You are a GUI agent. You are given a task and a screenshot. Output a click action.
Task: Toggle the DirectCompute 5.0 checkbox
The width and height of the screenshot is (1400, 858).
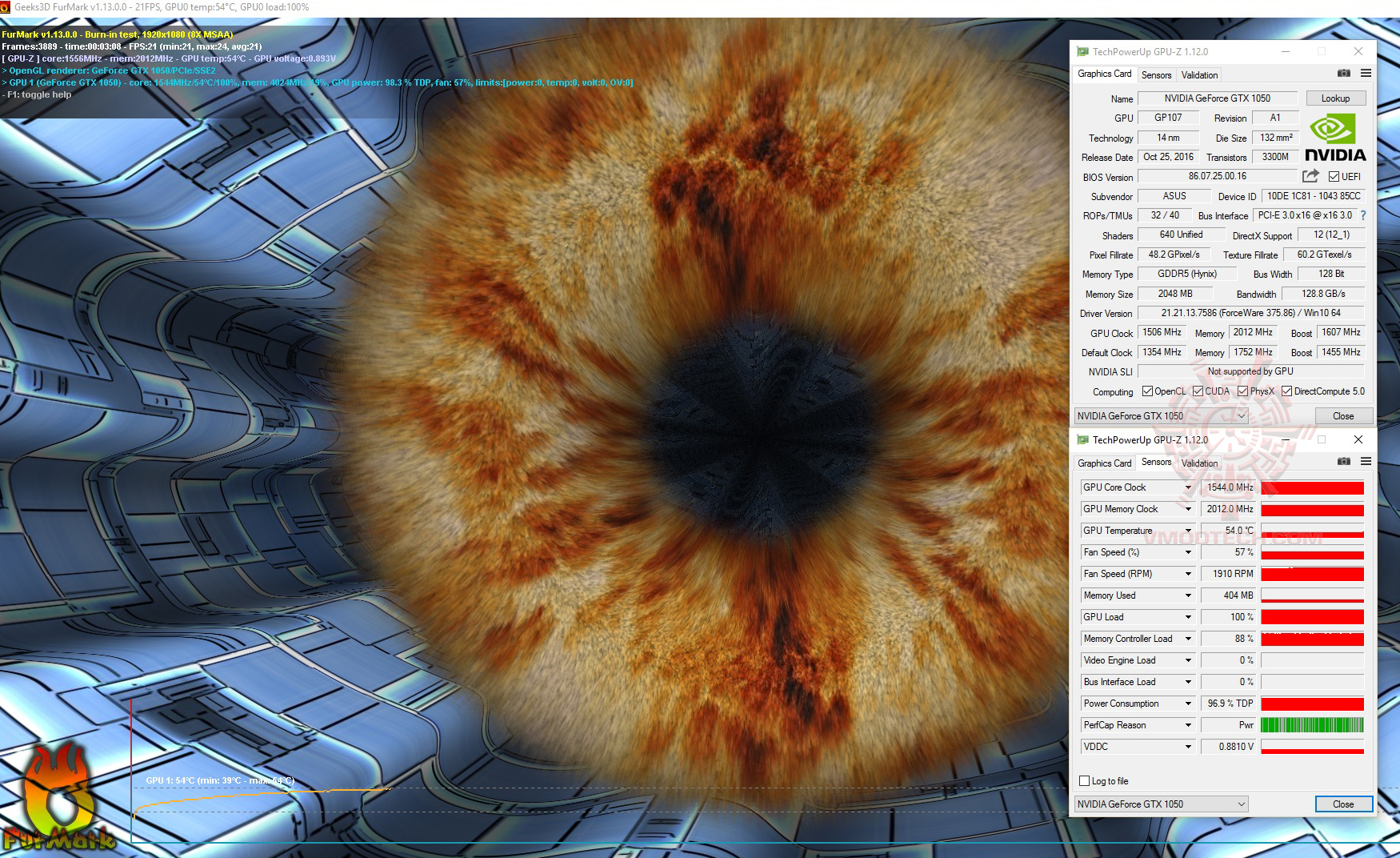(x=1286, y=391)
